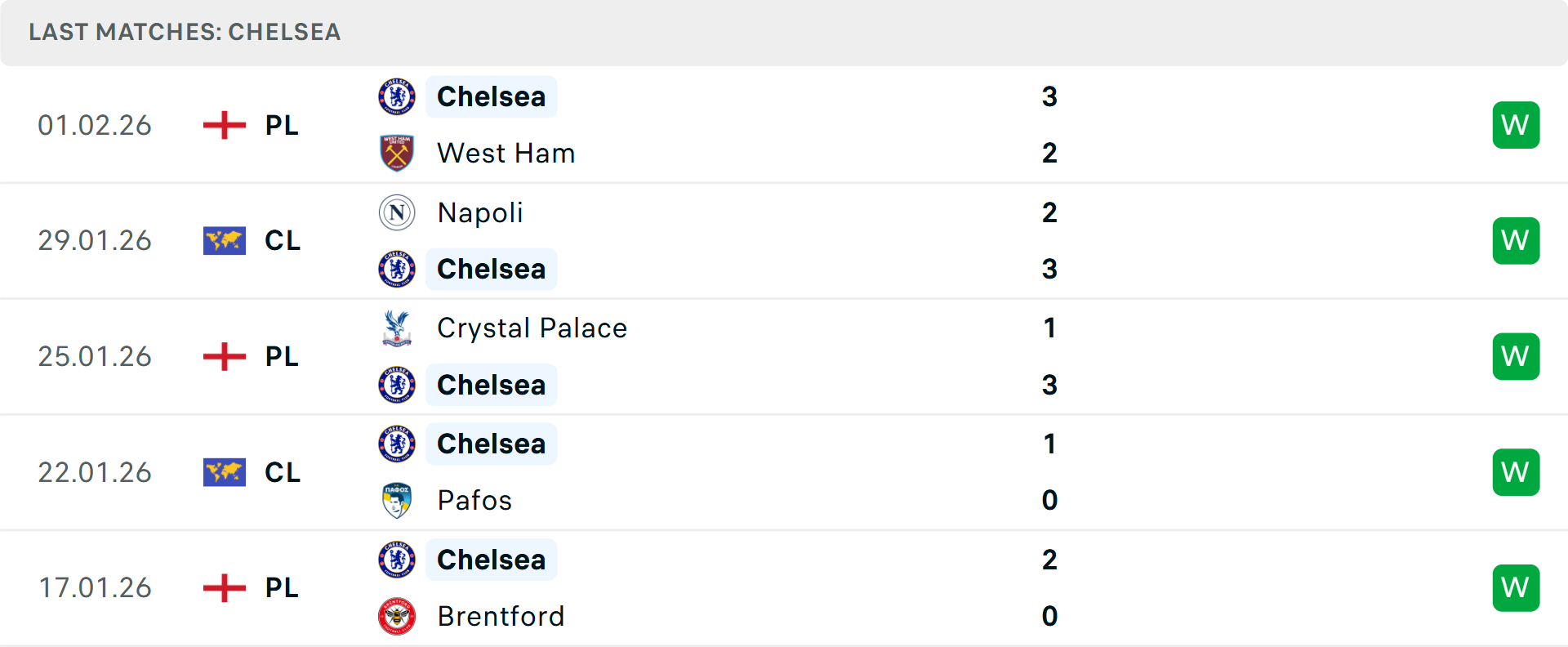Click the Crystal Palace eagle crest
Viewport: 1568px width, 647px height.
pos(397,328)
